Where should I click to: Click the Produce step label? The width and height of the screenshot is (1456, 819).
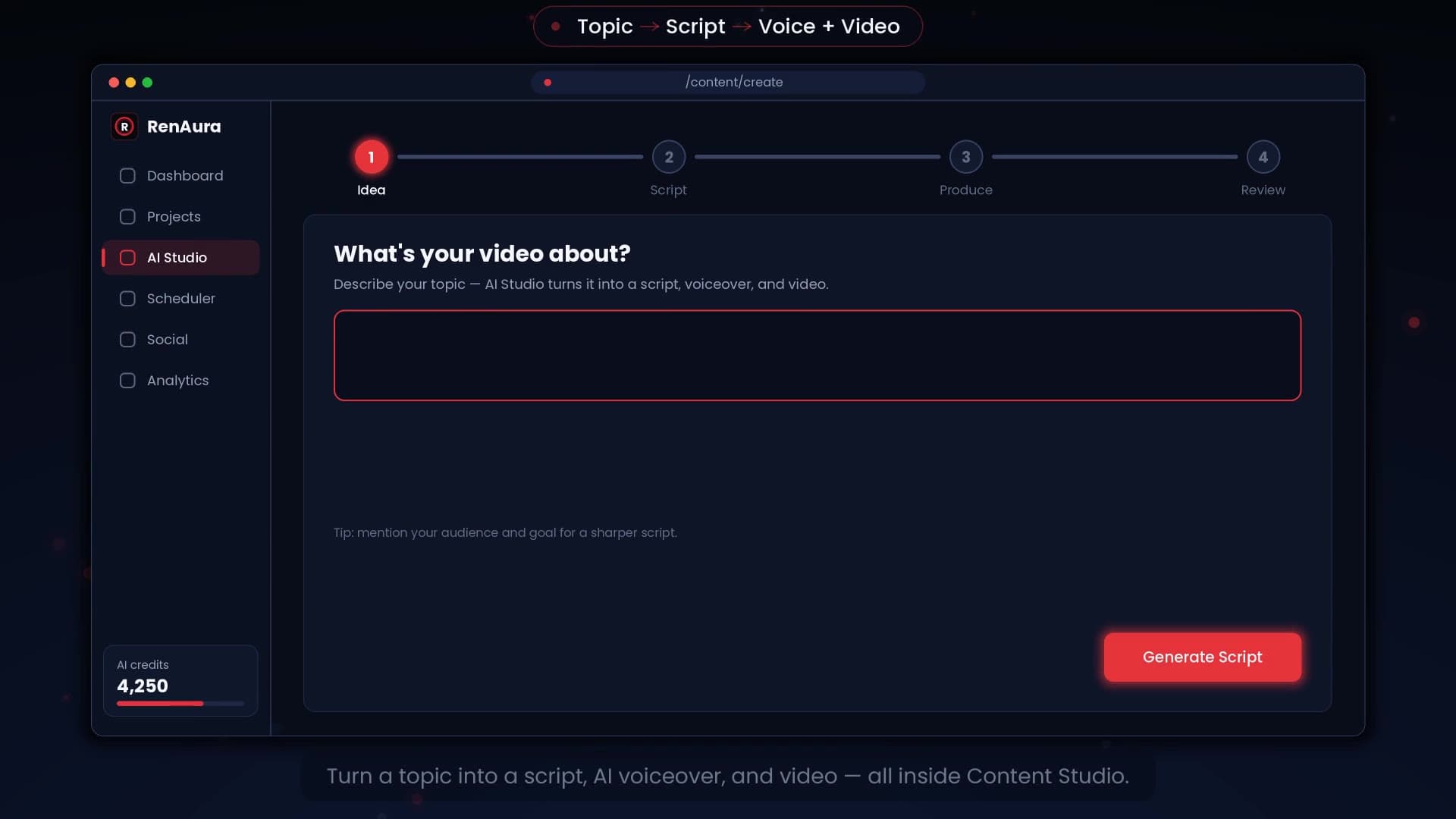[966, 190]
